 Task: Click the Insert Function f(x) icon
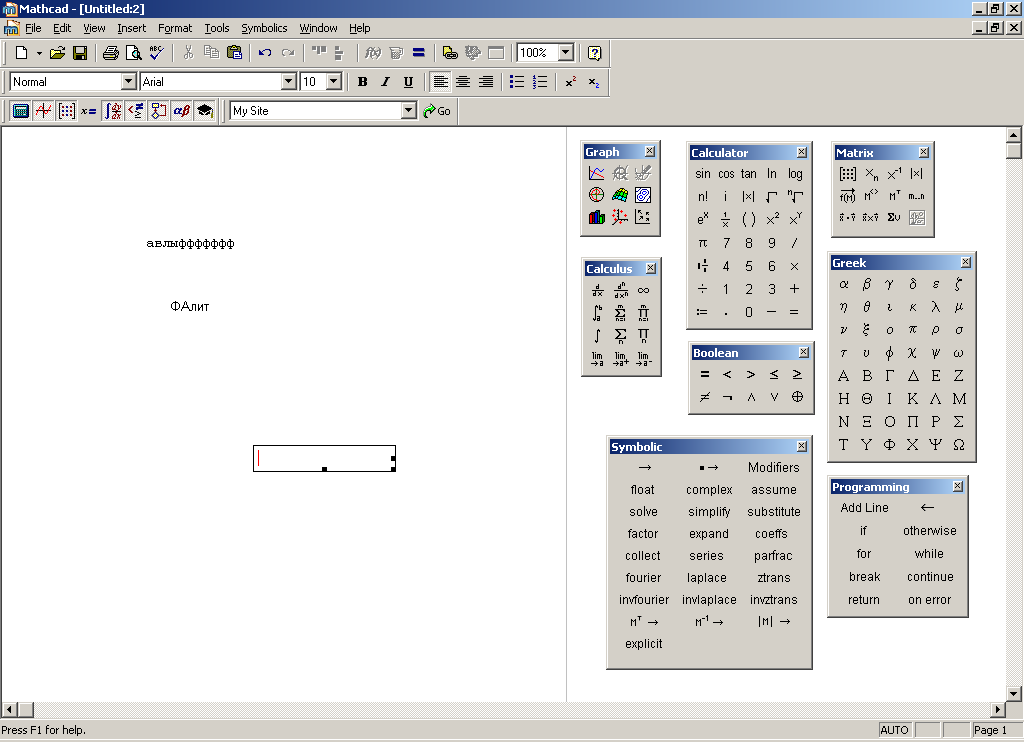point(373,53)
